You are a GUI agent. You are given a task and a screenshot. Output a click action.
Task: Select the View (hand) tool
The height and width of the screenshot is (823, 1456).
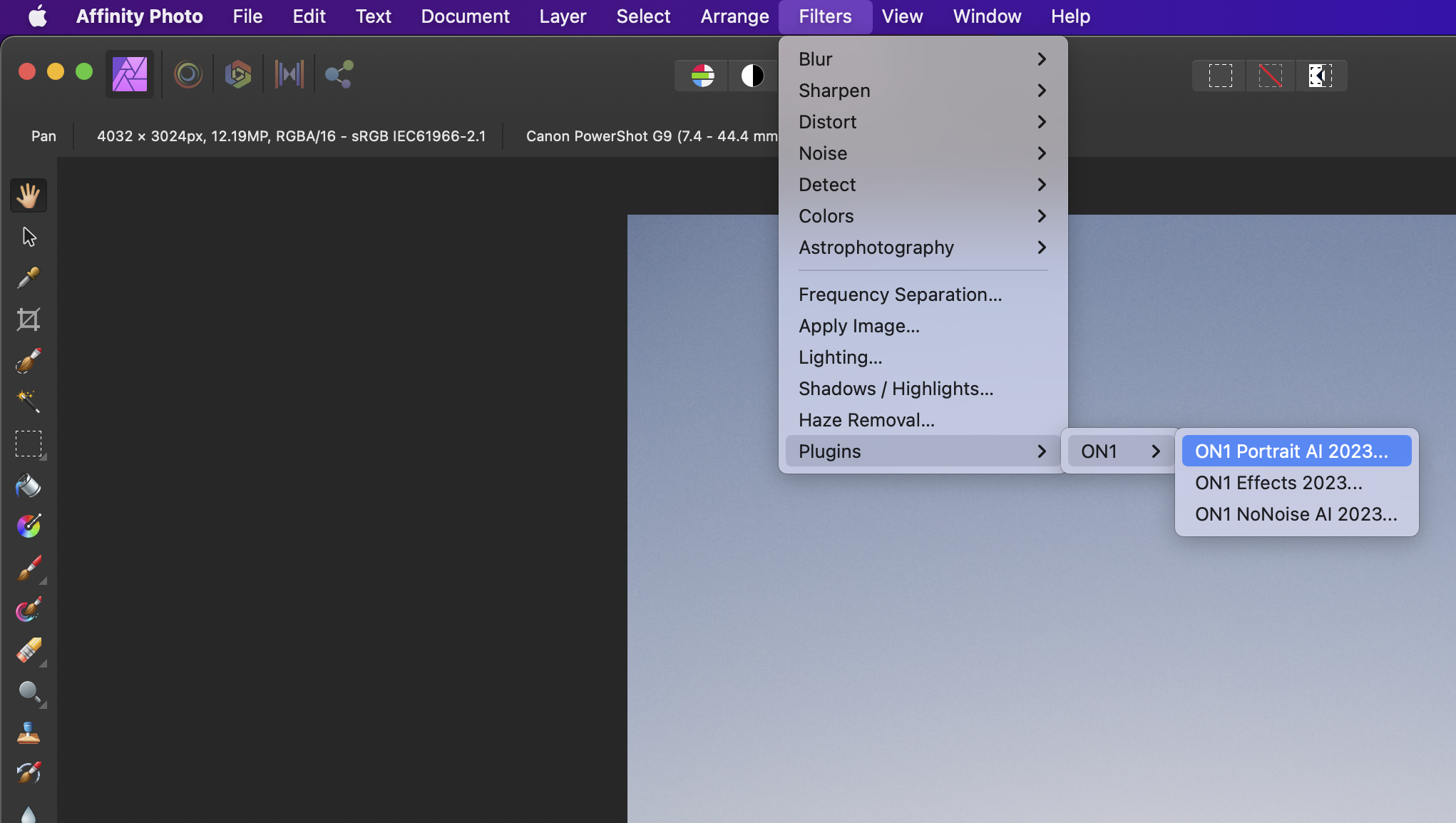(29, 195)
